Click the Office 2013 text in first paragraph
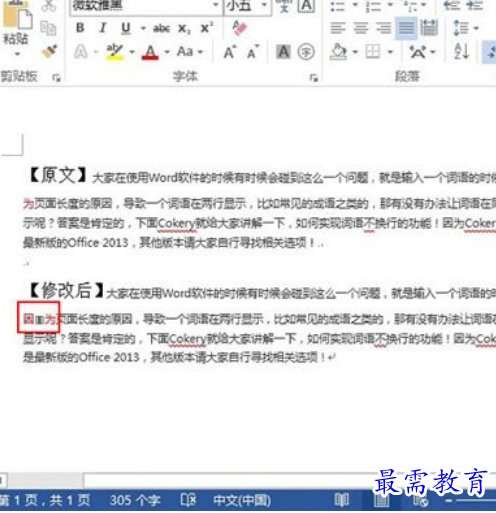This screenshot has height=513, width=496. tap(98, 242)
